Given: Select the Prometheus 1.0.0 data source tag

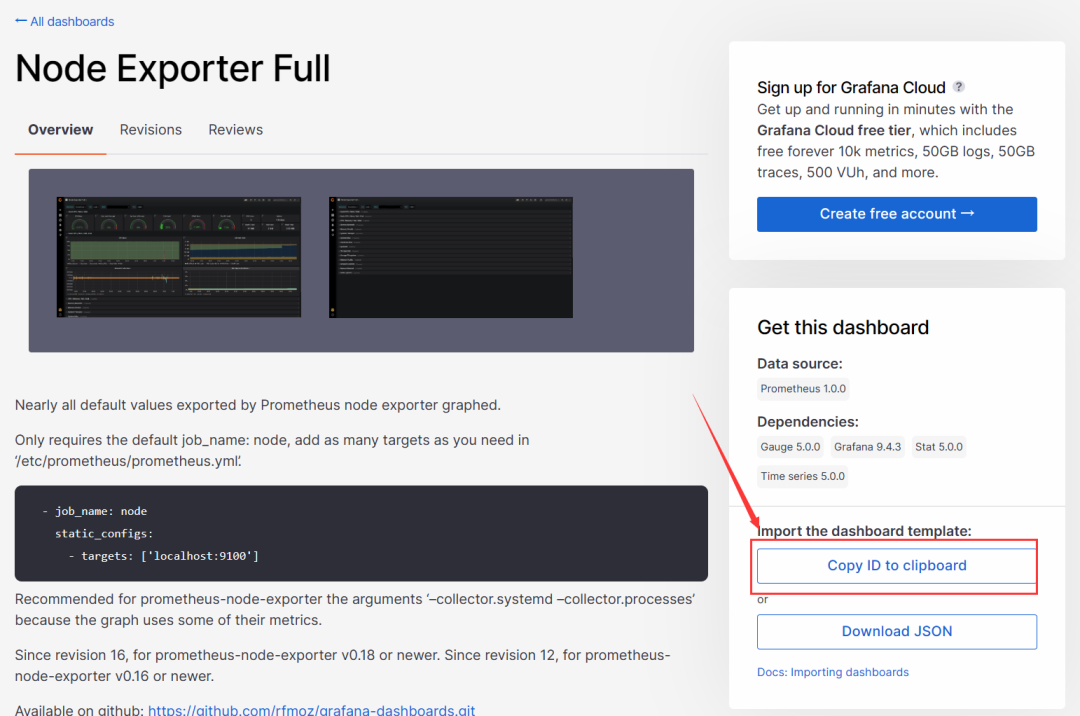Looking at the screenshot, I should 803,389.
